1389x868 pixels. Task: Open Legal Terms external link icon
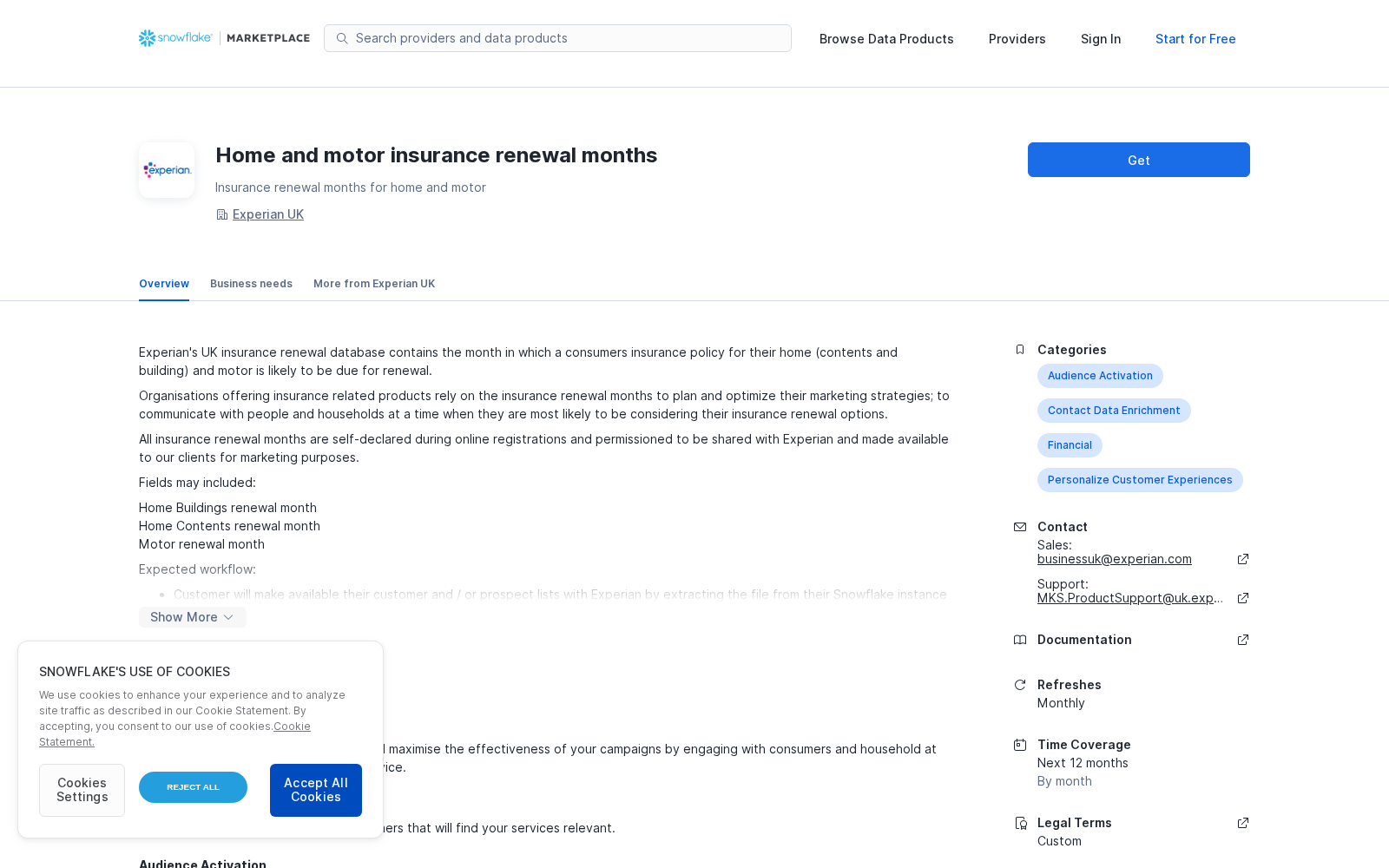(1243, 823)
